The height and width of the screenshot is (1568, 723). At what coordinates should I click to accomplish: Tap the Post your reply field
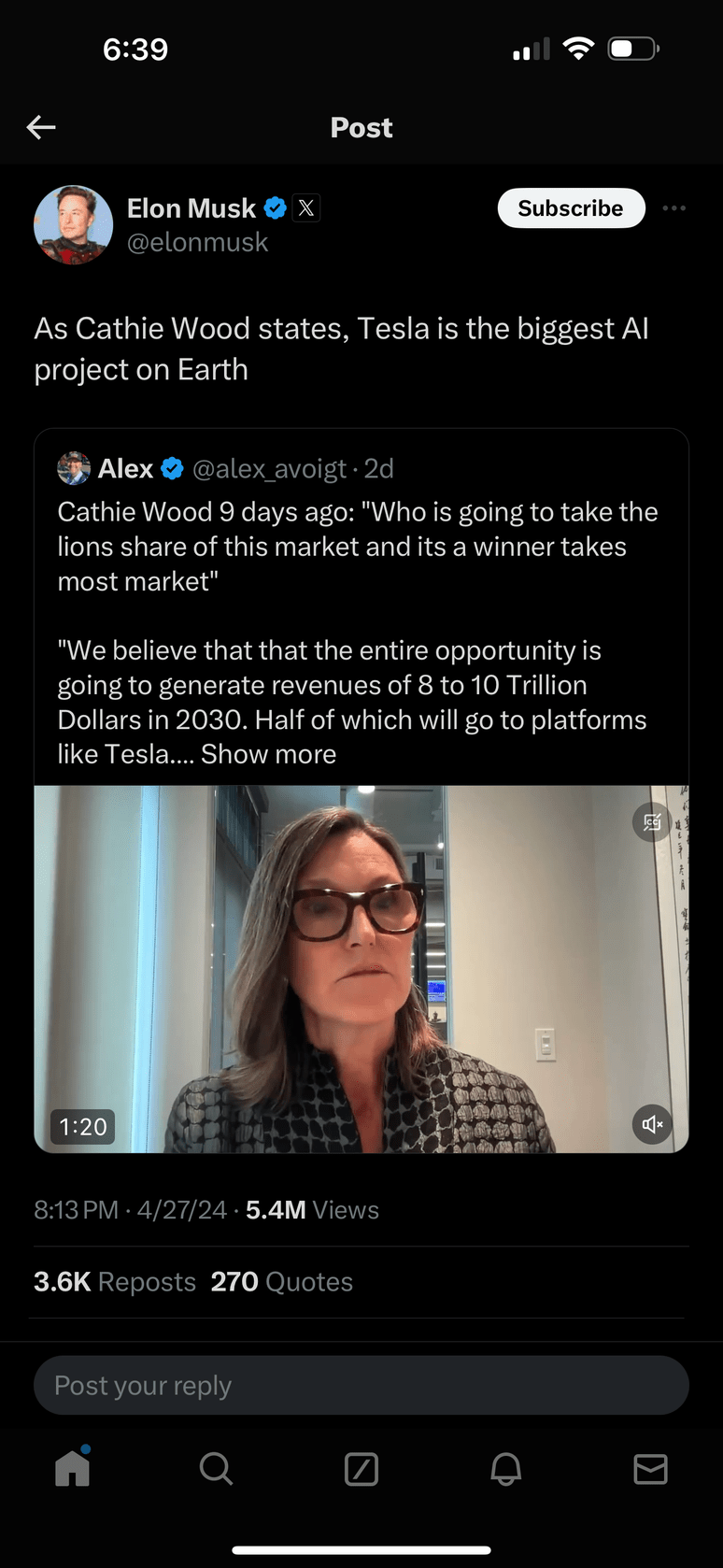pos(361,1385)
